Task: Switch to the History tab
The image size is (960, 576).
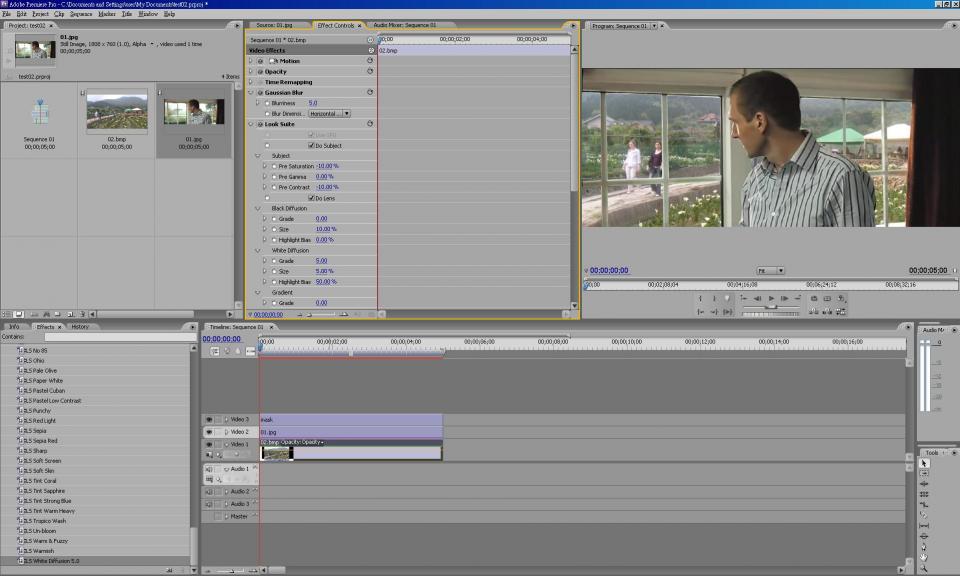Action: click(80, 327)
